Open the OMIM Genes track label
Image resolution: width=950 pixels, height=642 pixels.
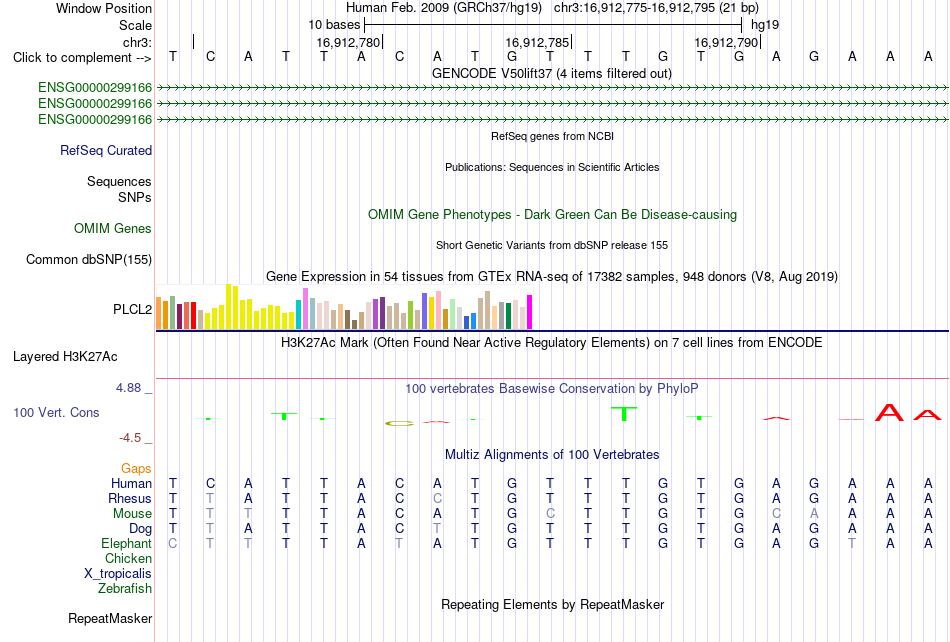click(113, 228)
